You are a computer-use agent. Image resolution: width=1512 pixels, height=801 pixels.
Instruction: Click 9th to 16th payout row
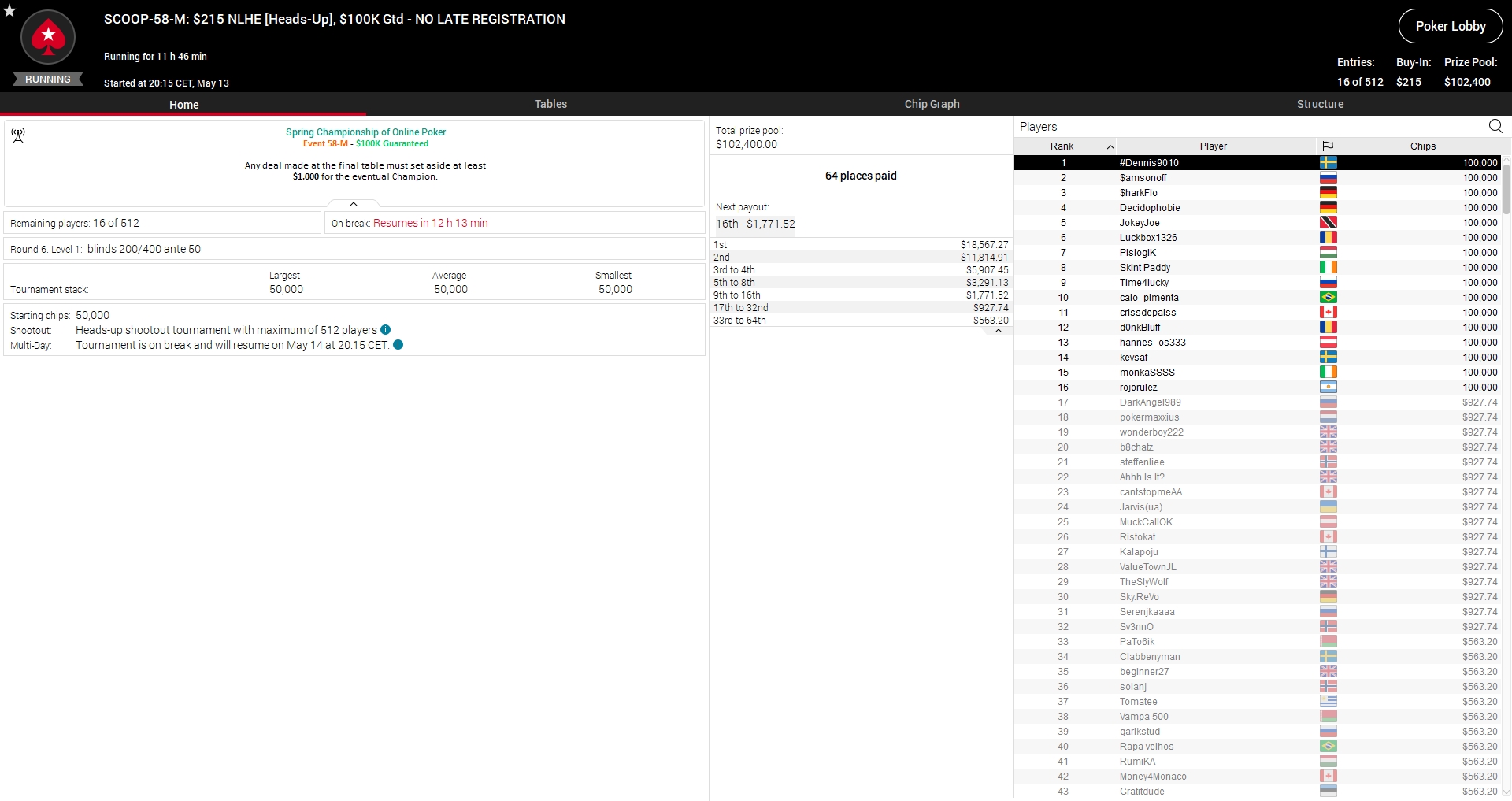[861, 295]
